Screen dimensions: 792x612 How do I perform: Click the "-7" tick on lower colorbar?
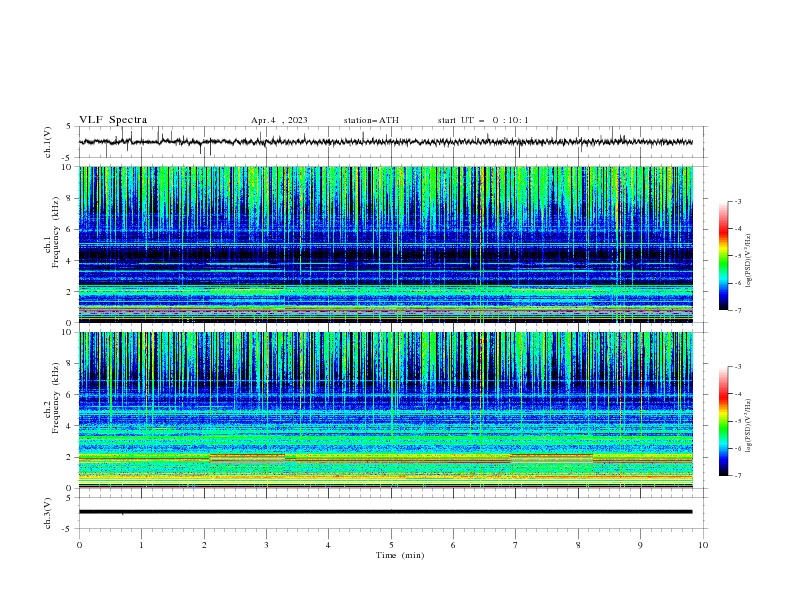(737, 476)
